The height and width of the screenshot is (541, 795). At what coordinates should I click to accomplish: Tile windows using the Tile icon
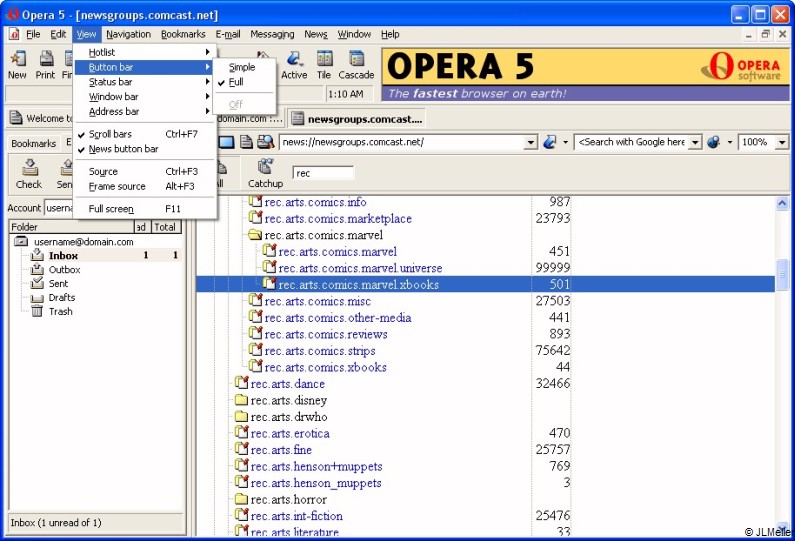point(324,59)
